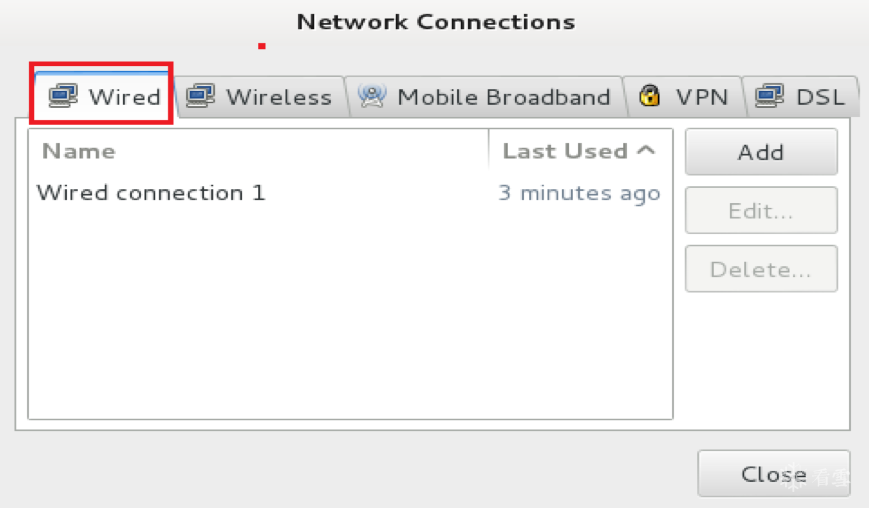Image resolution: width=869 pixels, height=508 pixels.
Task: Select the Mobile Broadband tab
Action: point(503,97)
